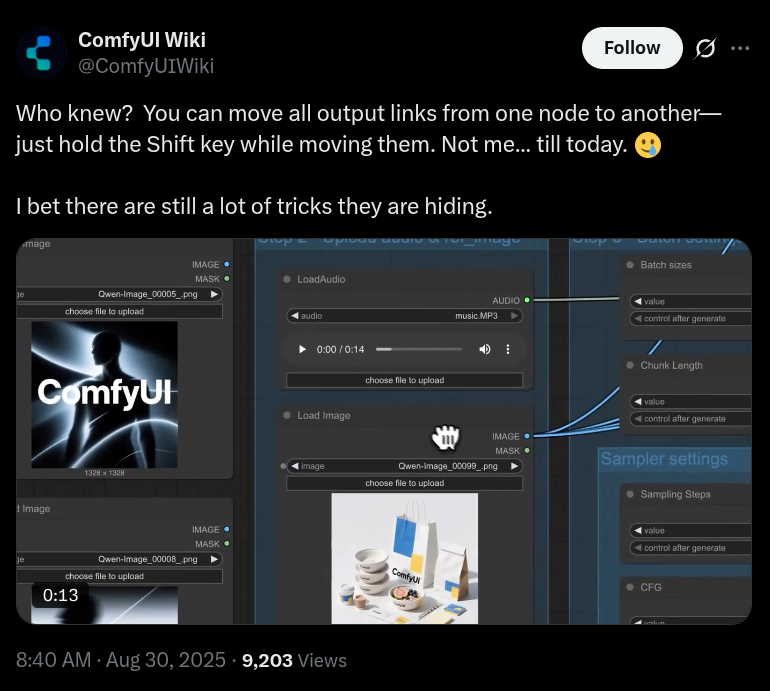Open the three-dot more options menu
The height and width of the screenshot is (691, 770).
(x=740, y=48)
